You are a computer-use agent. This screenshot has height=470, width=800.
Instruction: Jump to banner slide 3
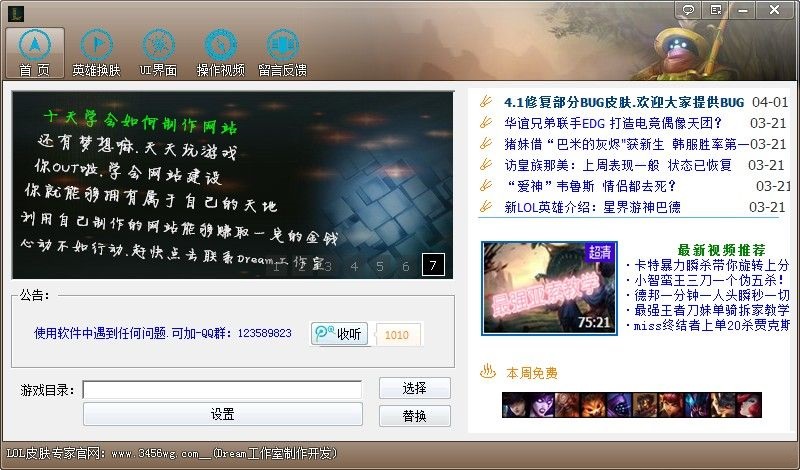pyautogui.click(x=328, y=266)
